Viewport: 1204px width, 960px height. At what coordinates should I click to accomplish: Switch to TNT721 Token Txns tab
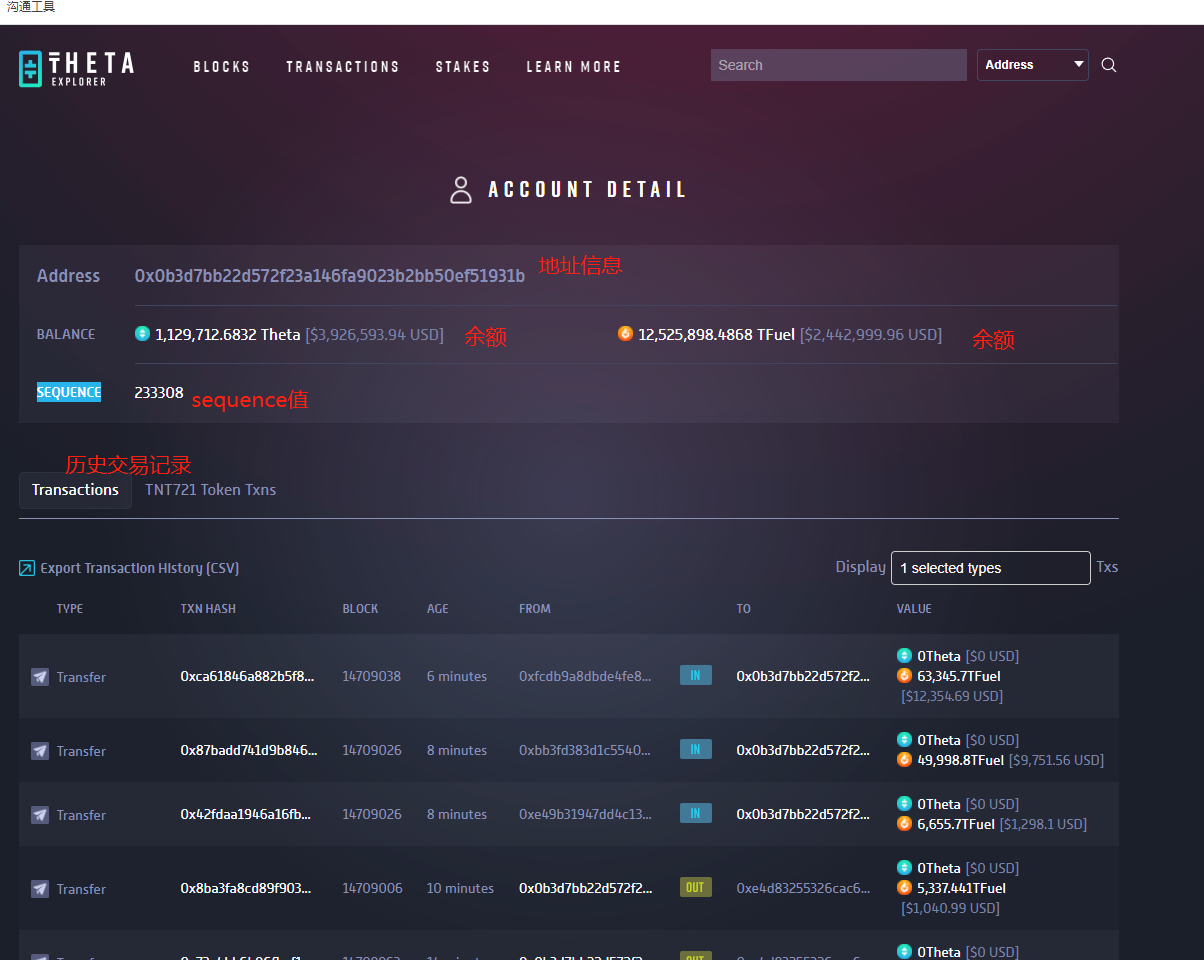point(210,490)
